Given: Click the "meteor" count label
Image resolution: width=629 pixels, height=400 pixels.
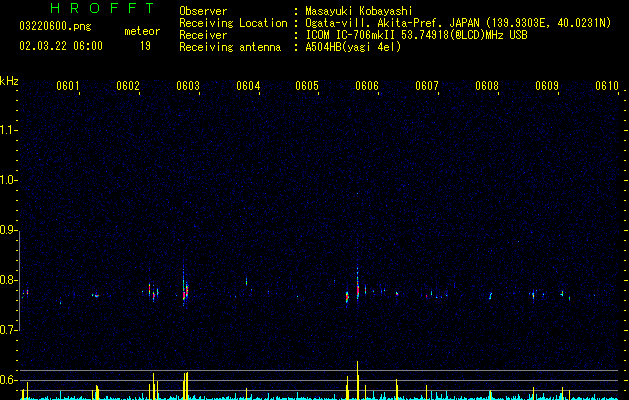Looking at the screenshot, I should [x=142, y=31].
